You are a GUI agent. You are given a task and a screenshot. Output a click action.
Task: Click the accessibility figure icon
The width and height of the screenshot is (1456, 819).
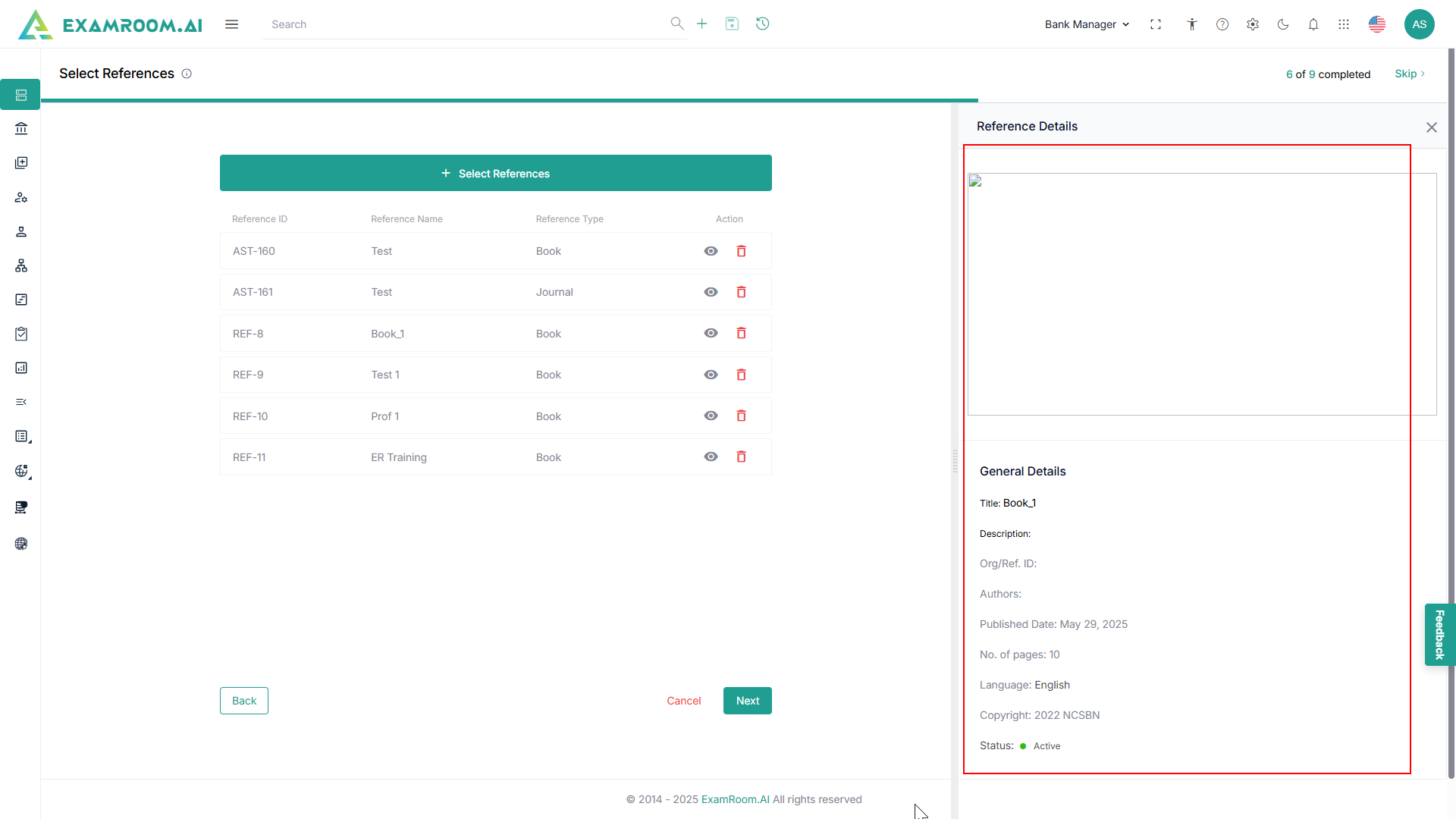[1192, 24]
